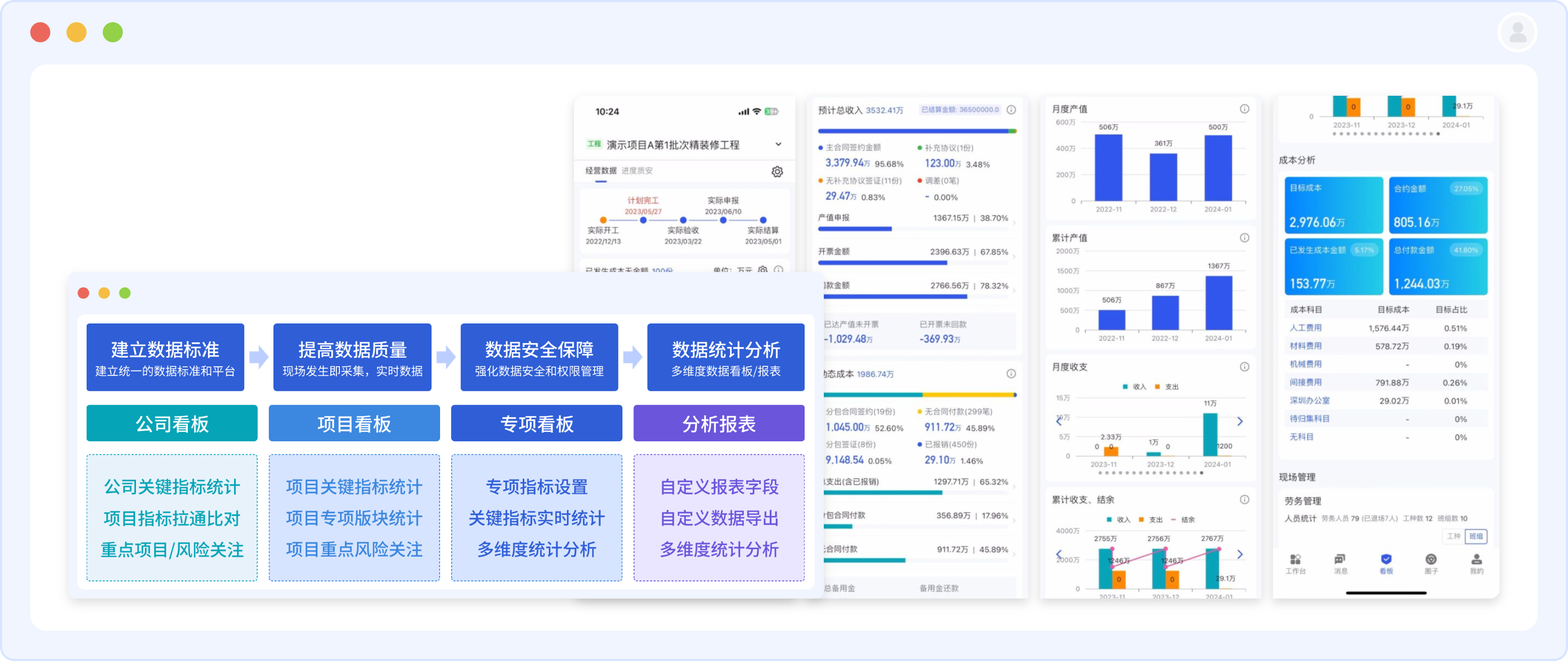Select the 公司看板 tab
Image resolution: width=1568 pixels, height=661 pixels.
coord(172,423)
